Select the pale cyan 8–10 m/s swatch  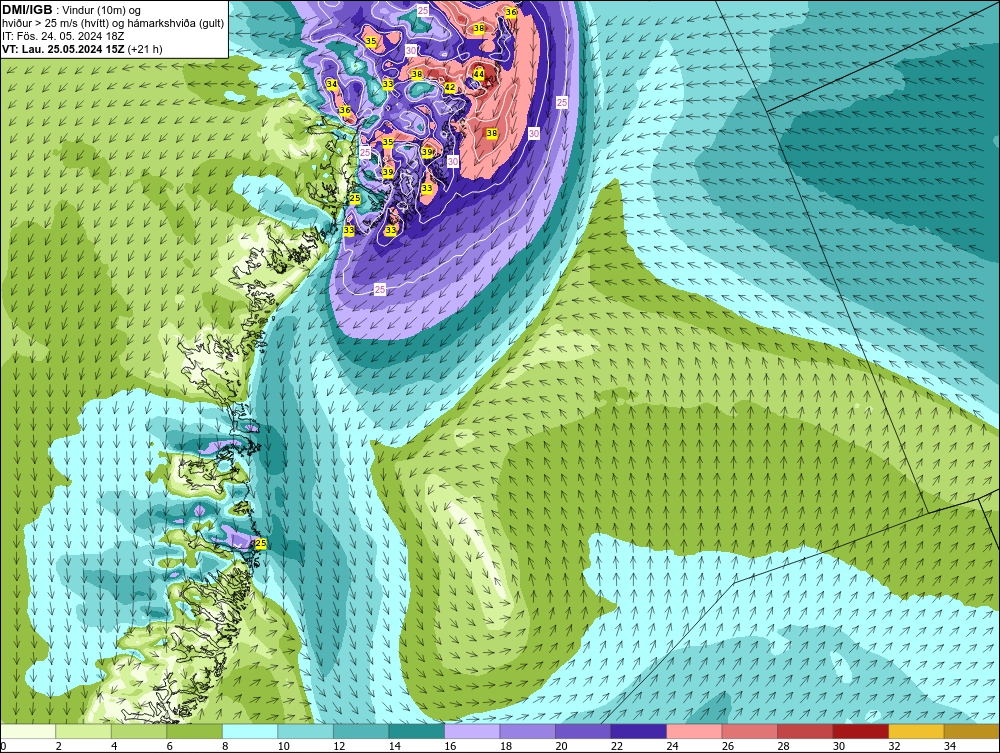[x=250, y=731]
